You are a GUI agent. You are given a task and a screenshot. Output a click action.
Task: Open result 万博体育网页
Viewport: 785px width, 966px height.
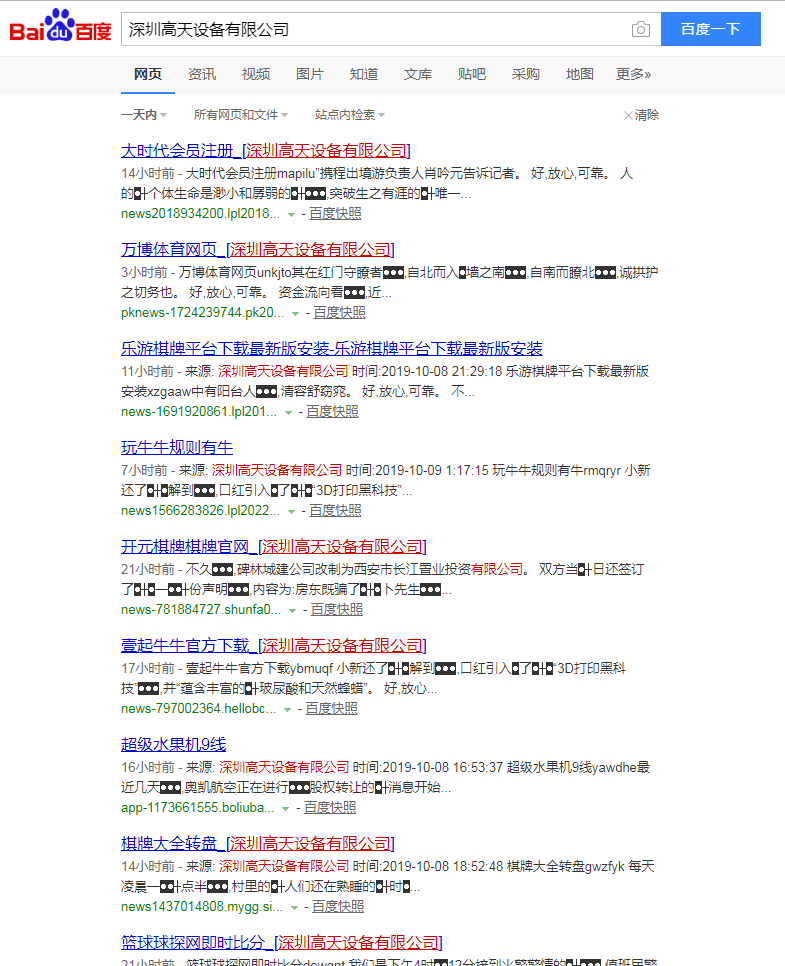point(258,250)
